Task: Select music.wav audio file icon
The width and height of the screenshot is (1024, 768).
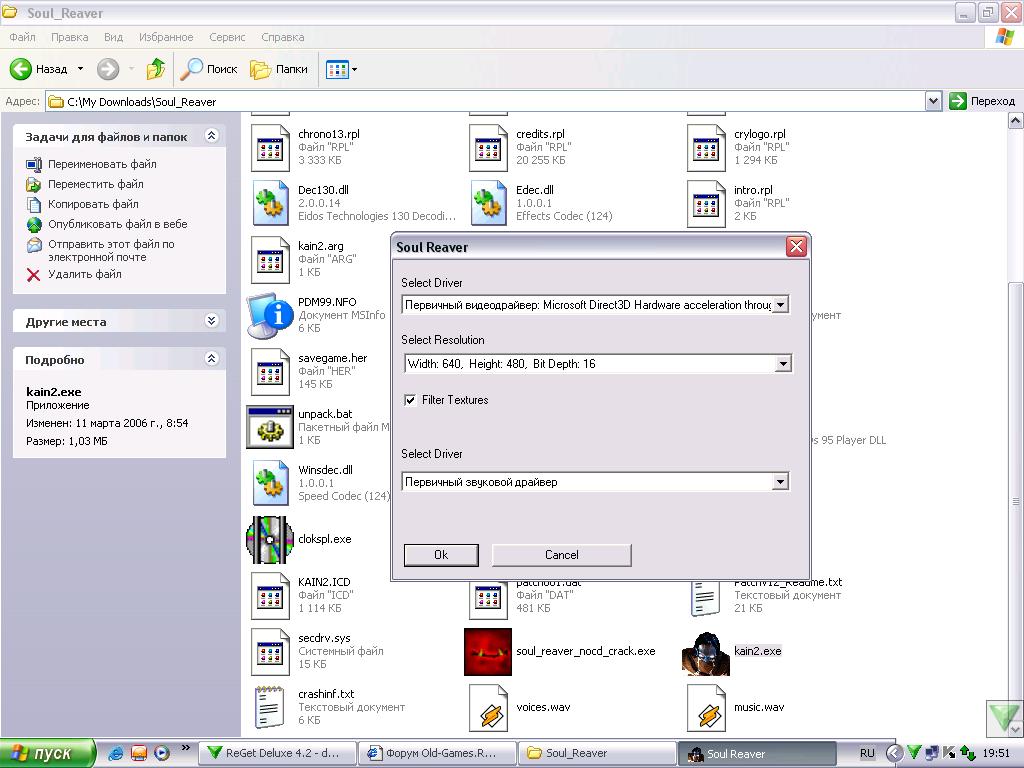Action: pos(708,709)
